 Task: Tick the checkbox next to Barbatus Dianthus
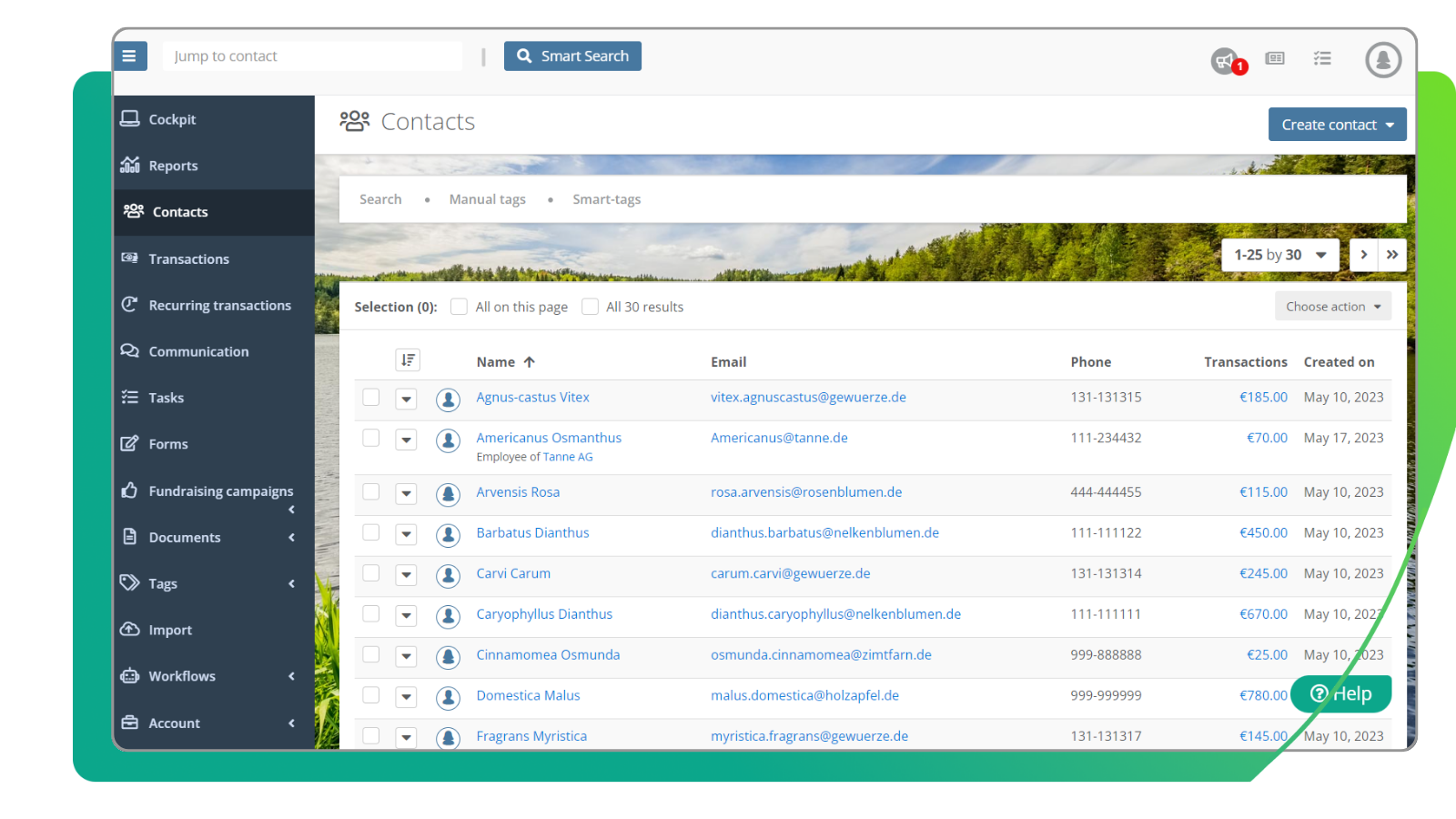pyautogui.click(x=370, y=533)
